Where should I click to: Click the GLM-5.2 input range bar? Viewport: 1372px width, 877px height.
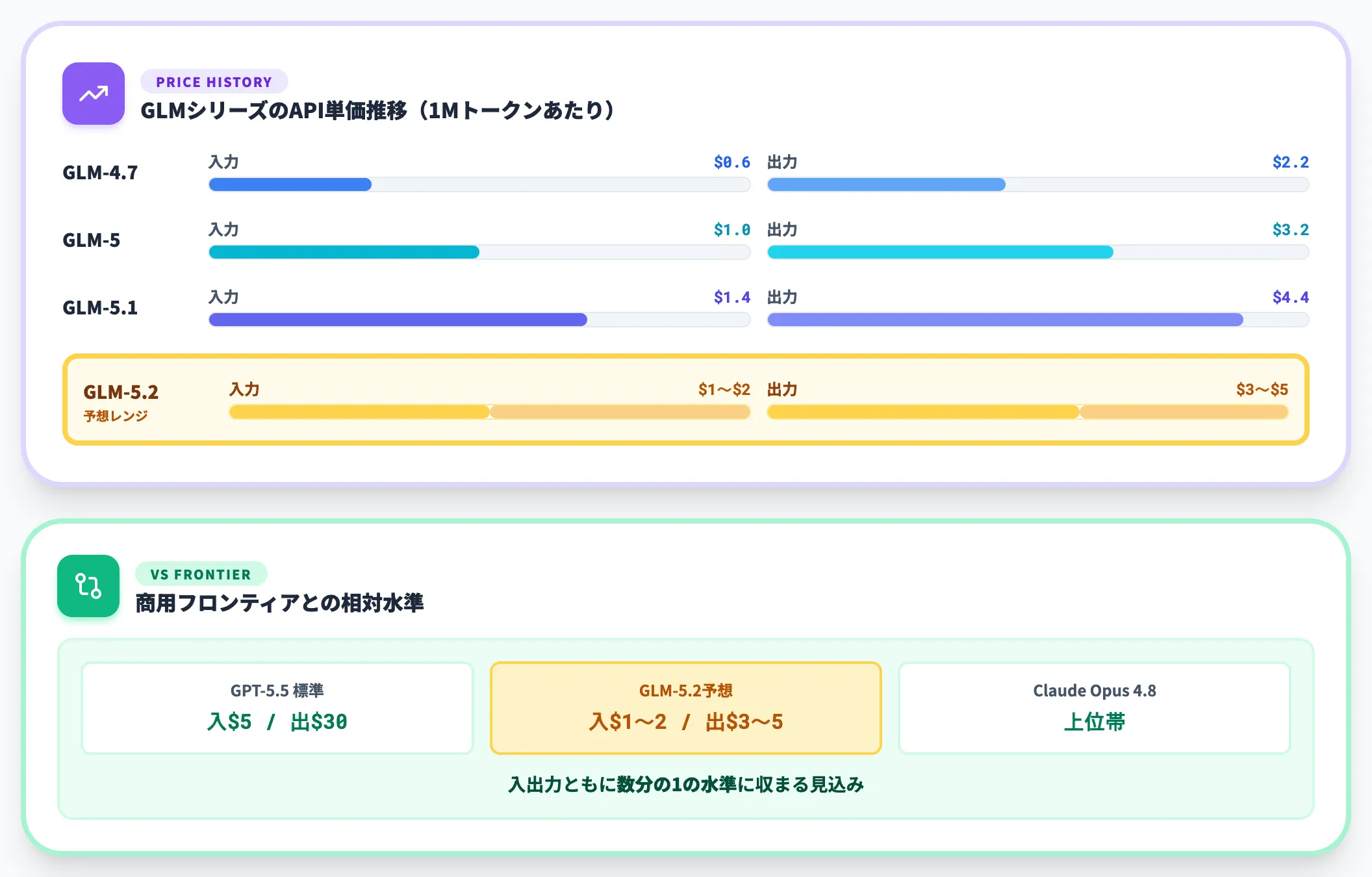point(490,412)
